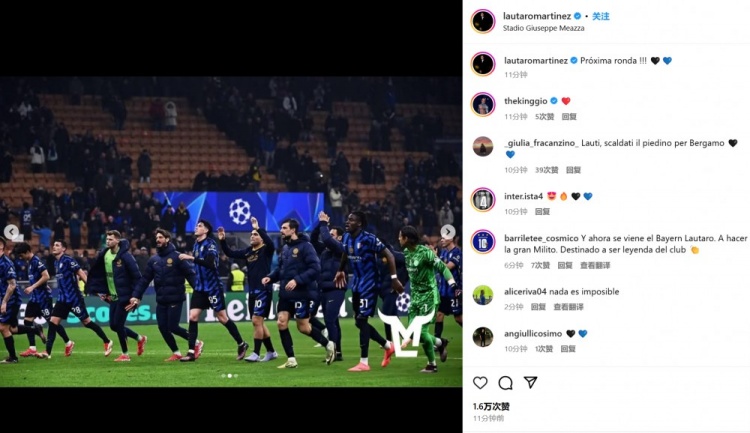This screenshot has height=433, width=750.
Task: Reply to _giulia_fracanzino_'s comment
Action: pos(573,170)
